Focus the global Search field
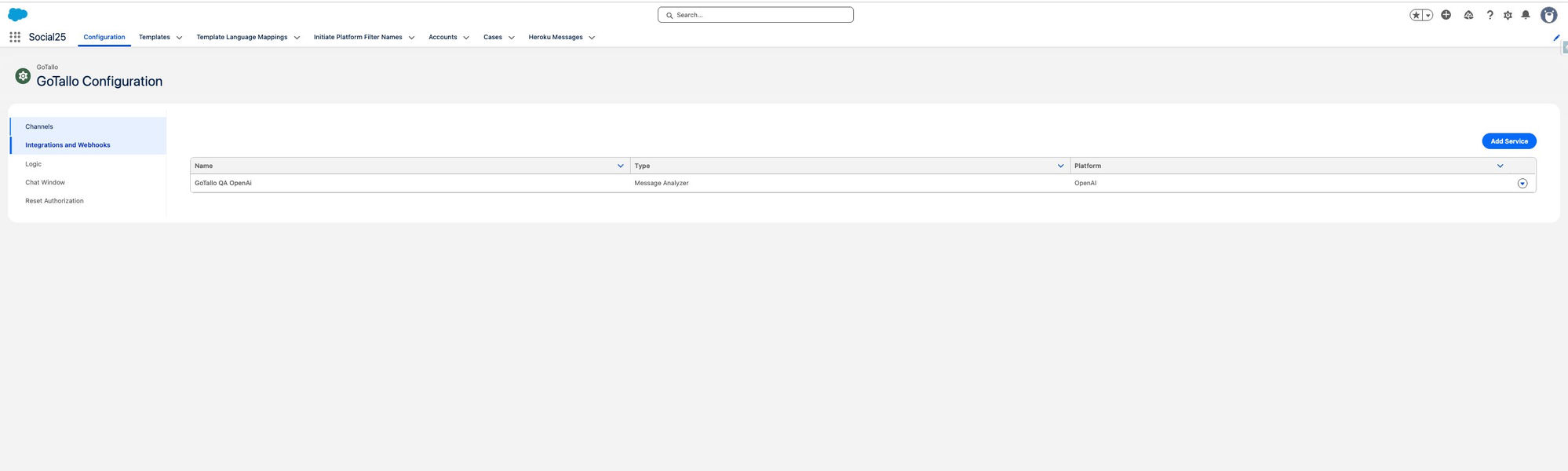1568x471 pixels. pos(755,15)
